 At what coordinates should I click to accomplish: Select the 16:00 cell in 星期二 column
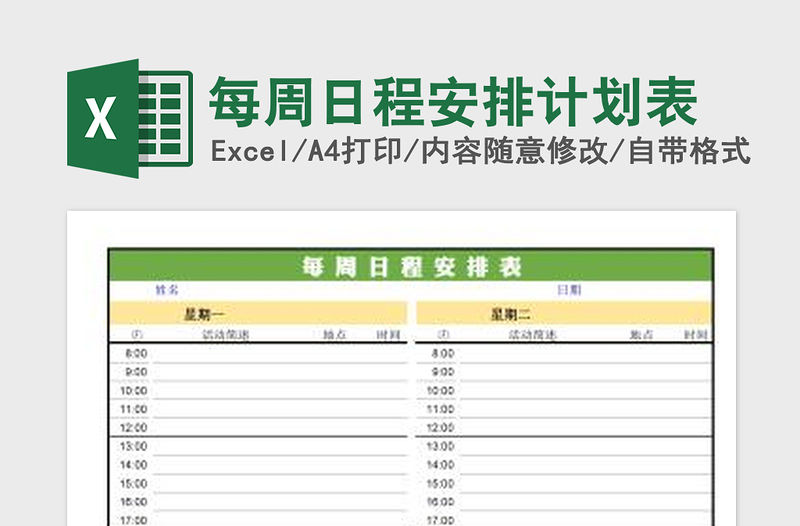(x=440, y=502)
